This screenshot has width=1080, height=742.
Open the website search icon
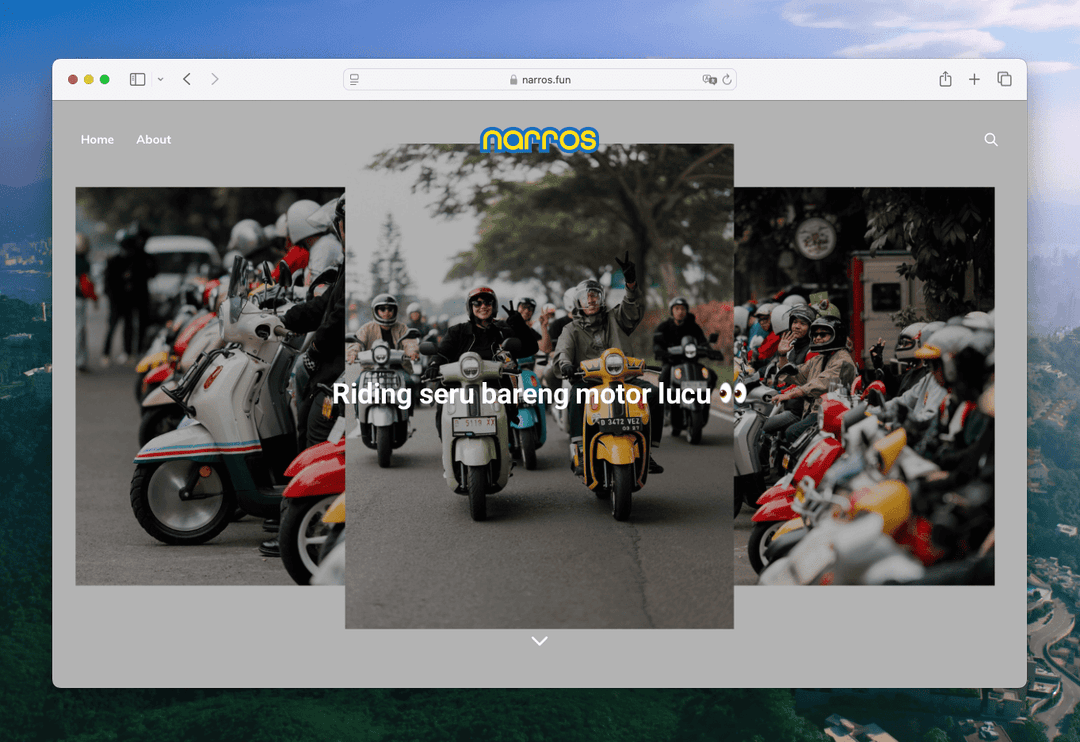point(991,140)
